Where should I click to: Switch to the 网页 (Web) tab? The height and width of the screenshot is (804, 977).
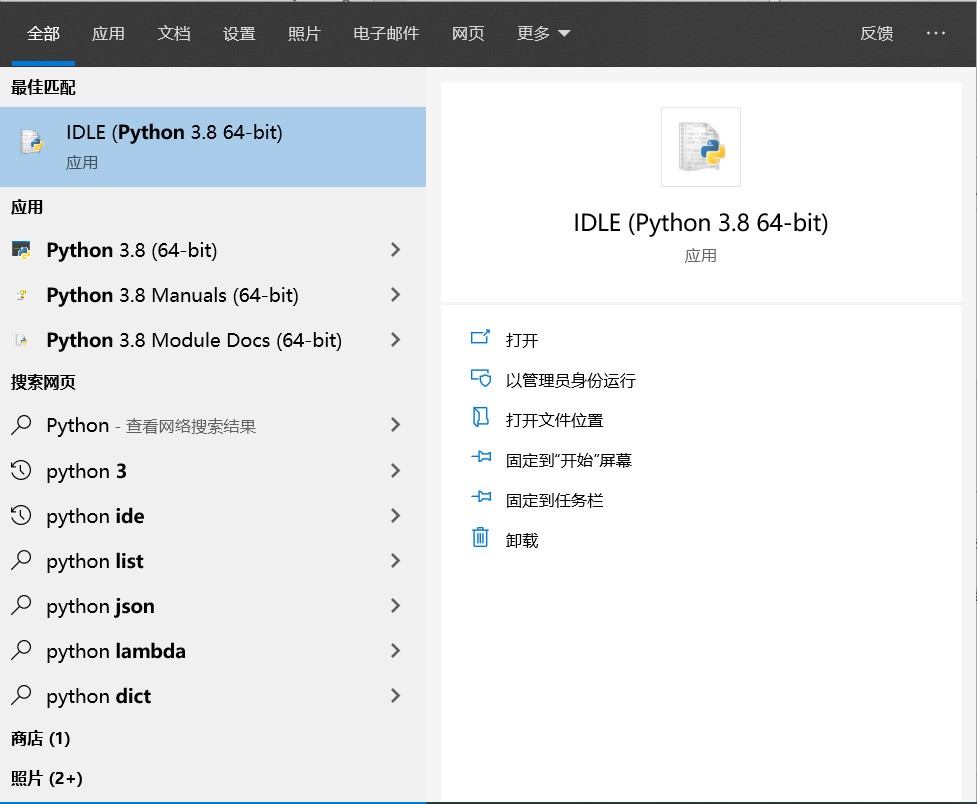[468, 33]
